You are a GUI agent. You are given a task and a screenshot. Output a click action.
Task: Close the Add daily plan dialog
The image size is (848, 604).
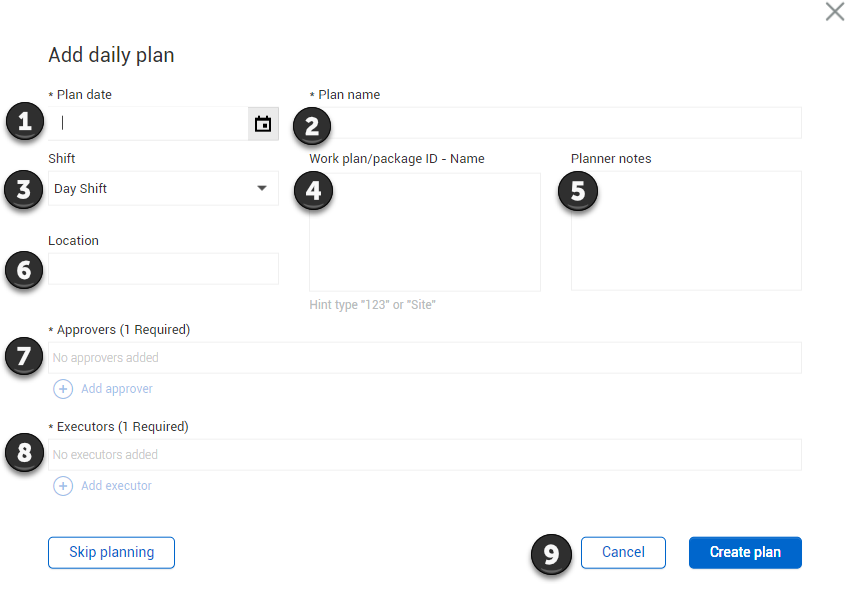pyautogui.click(x=835, y=13)
